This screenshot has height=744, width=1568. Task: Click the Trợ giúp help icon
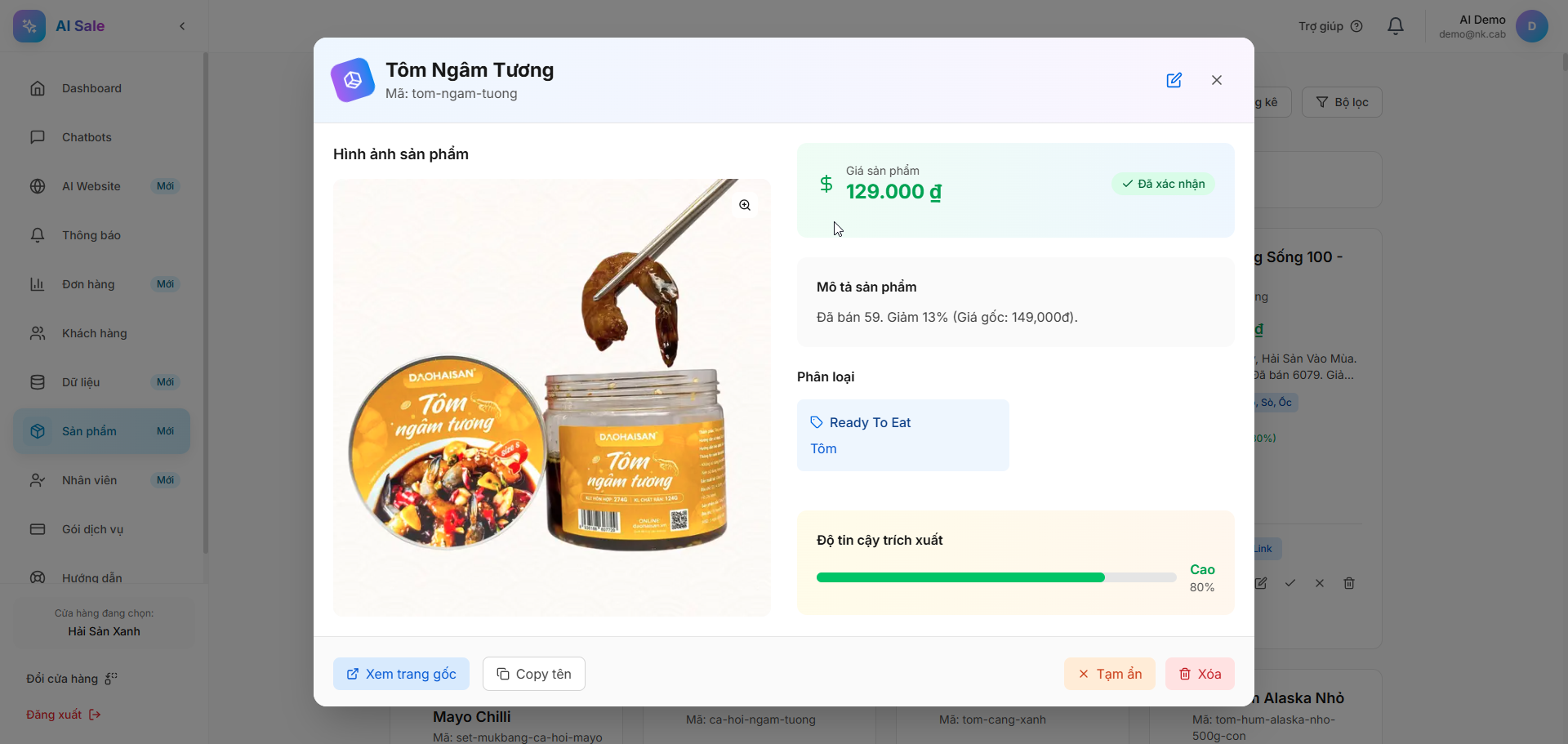1356,26
